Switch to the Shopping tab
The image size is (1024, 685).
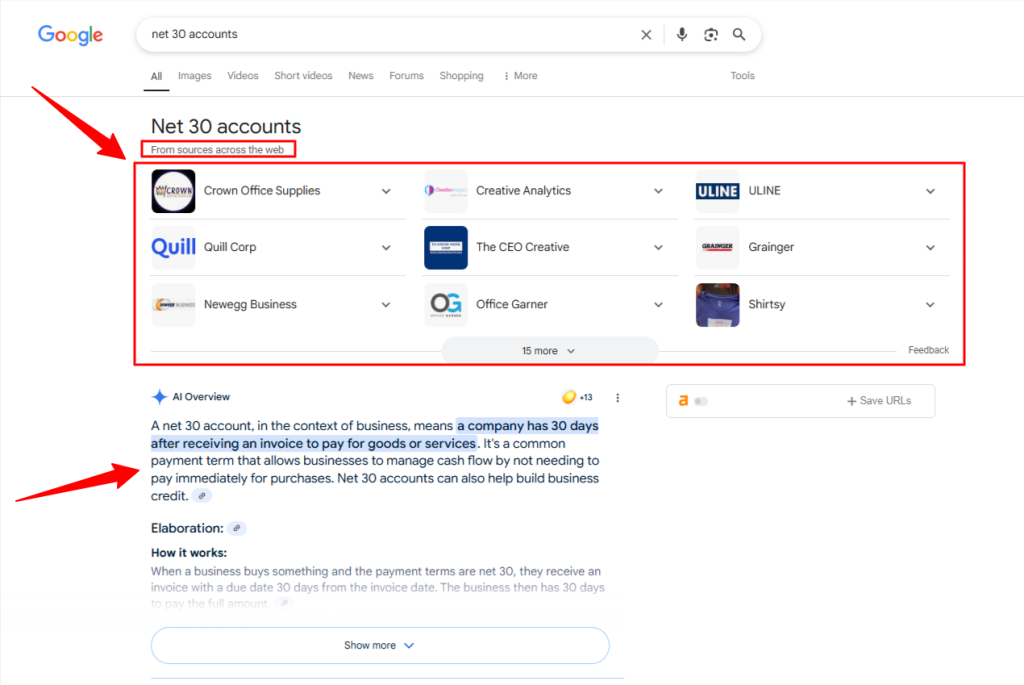(461, 76)
